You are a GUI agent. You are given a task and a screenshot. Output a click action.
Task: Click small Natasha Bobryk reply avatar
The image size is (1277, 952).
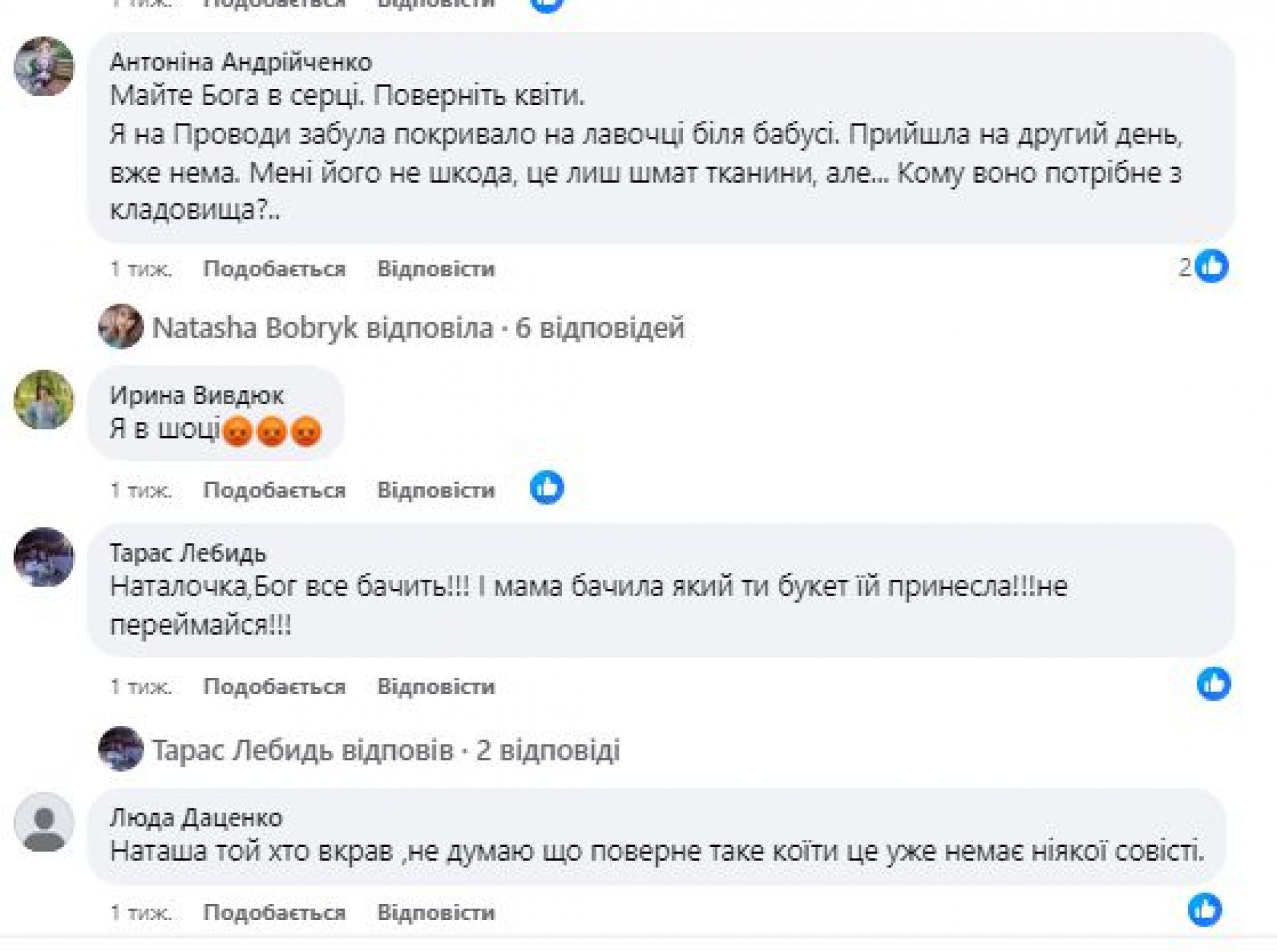pos(120,326)
